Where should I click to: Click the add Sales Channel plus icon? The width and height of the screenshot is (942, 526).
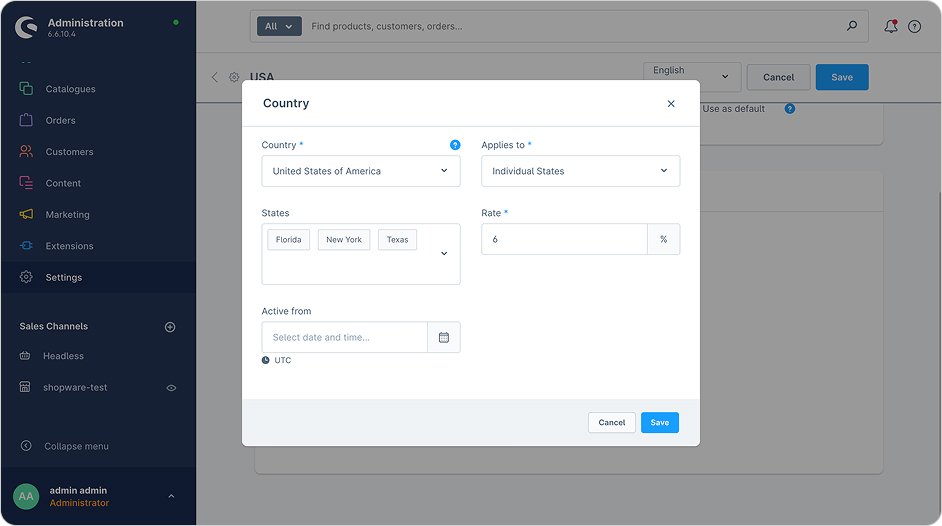tap(170, 327)
